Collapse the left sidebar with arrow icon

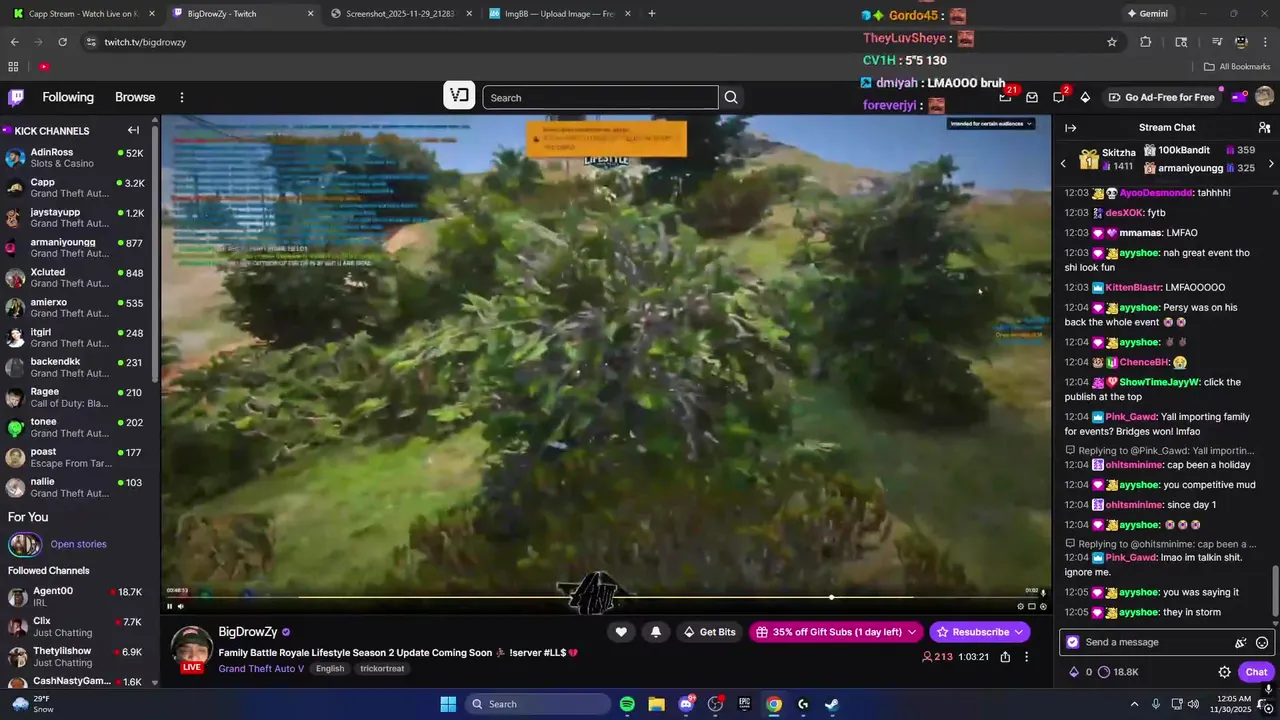[x=133, y=130]
